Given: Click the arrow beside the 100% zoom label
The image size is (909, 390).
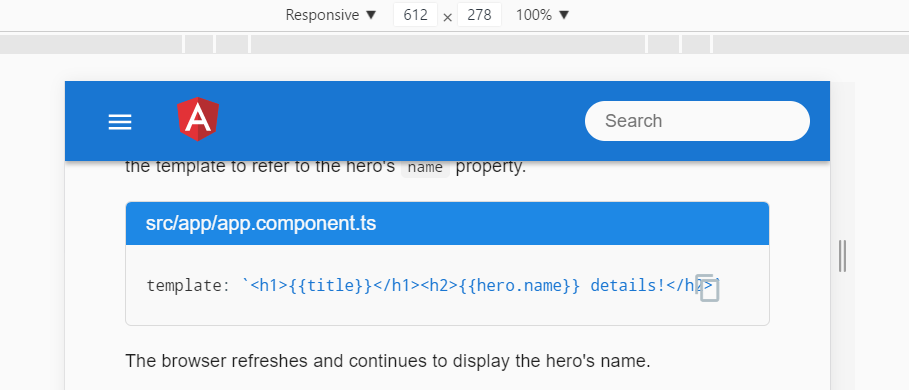Looking at the screenshot, I should tap(564, 15).
